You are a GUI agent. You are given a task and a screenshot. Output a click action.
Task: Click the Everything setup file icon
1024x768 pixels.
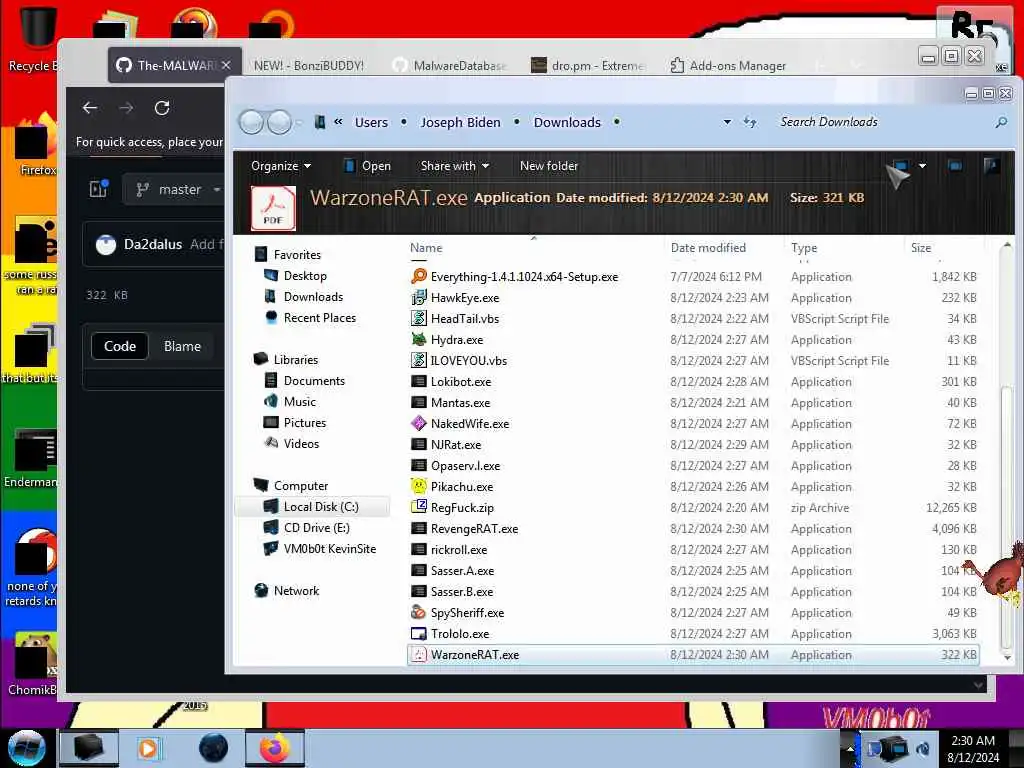[419, 276]
